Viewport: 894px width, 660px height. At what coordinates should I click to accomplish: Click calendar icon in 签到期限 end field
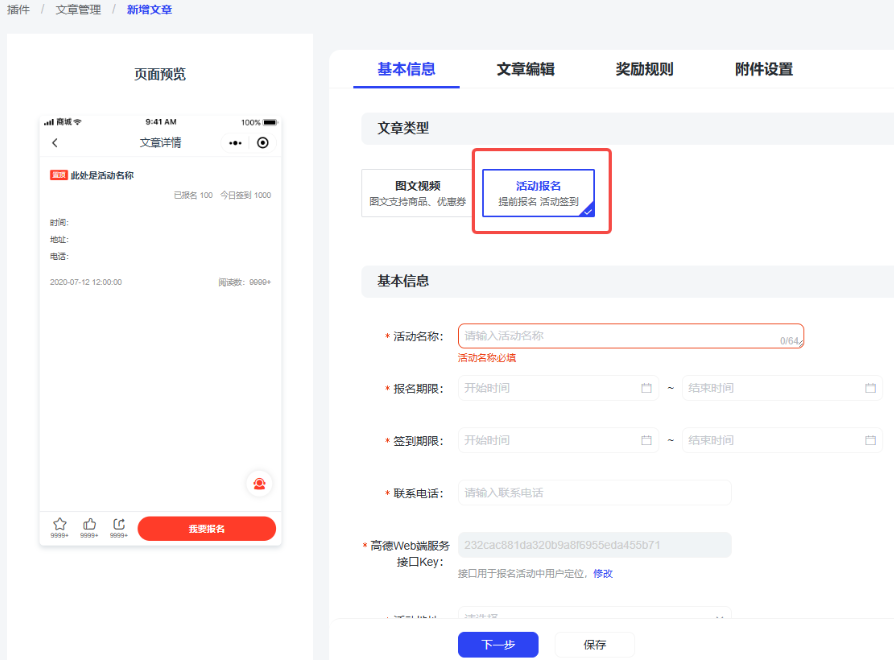[x=870, y=440]
